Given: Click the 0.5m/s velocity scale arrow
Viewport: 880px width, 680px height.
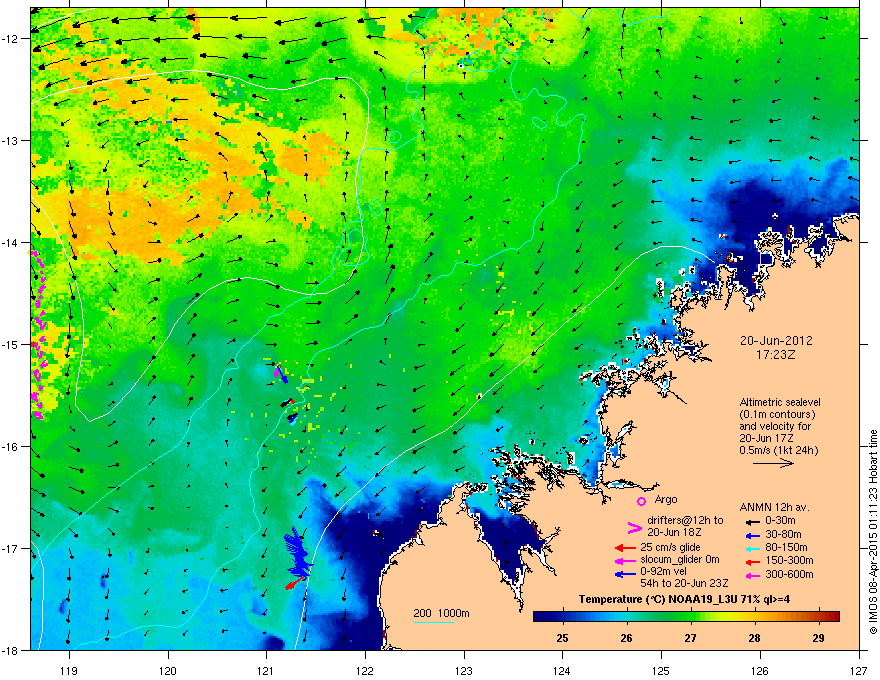Looking at the screenshot, I should tap(773, 463).
